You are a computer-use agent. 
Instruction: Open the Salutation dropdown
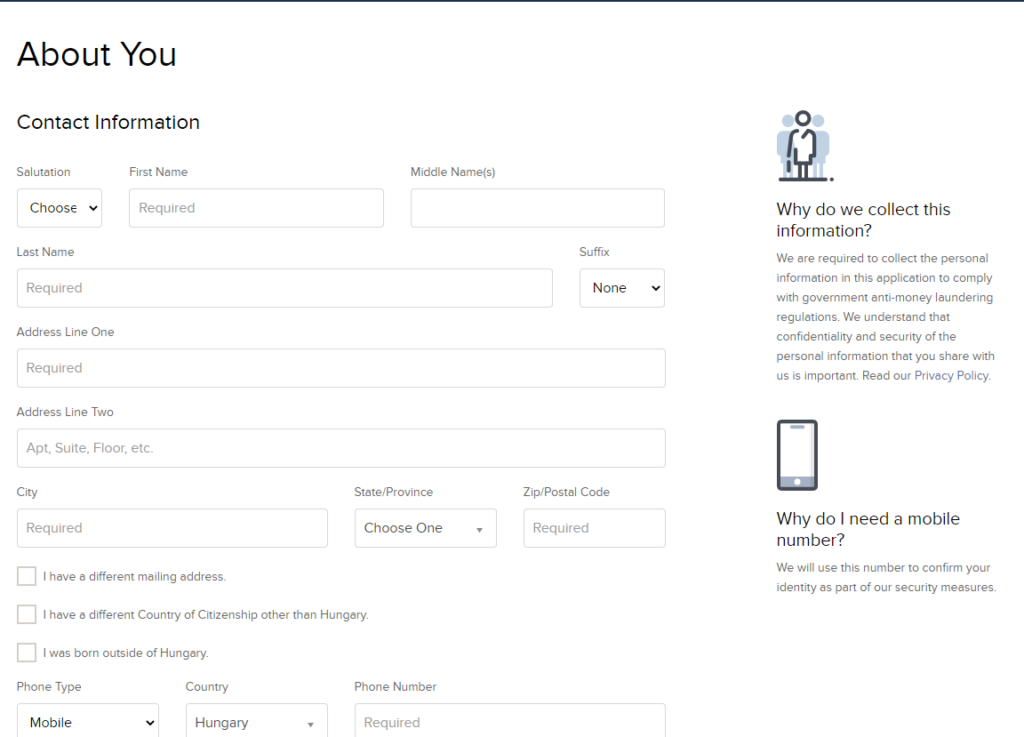59,208
